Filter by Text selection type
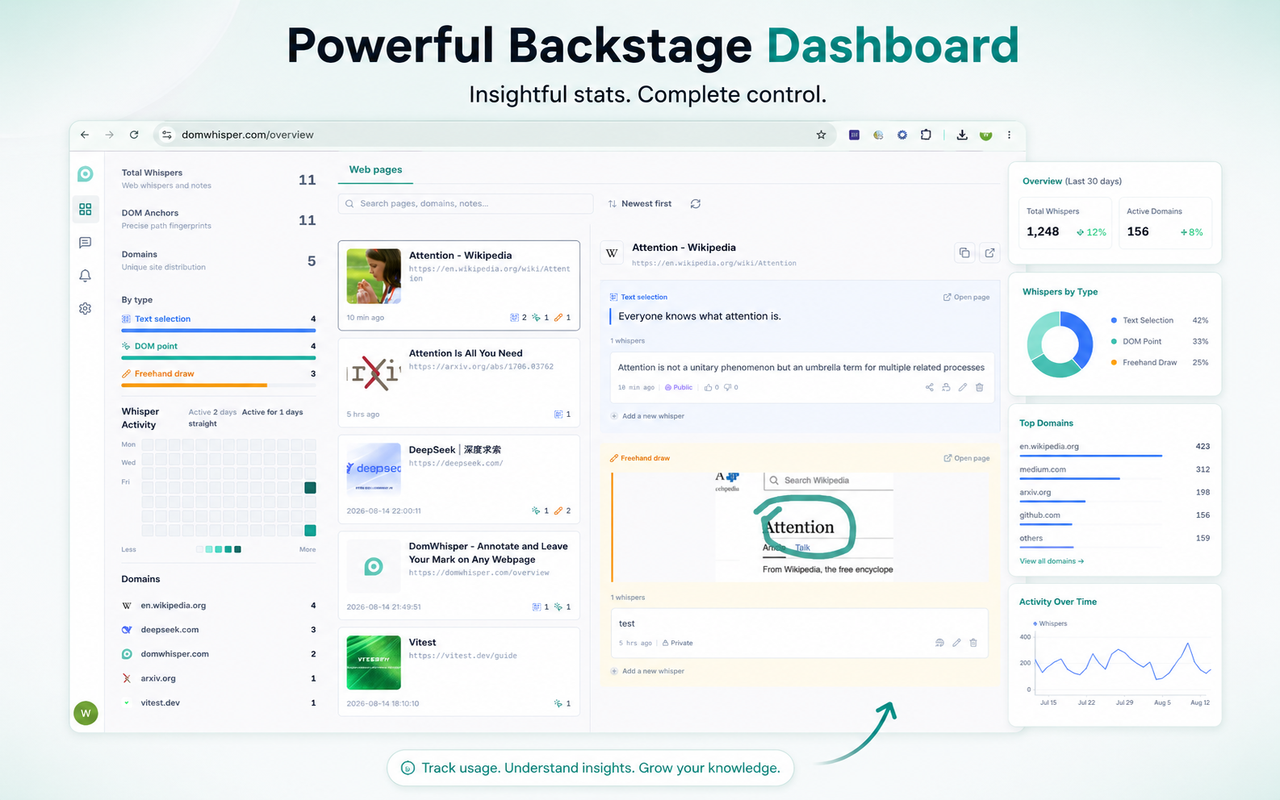Screen dimensions: 1280x800 [x=218, y=322]
